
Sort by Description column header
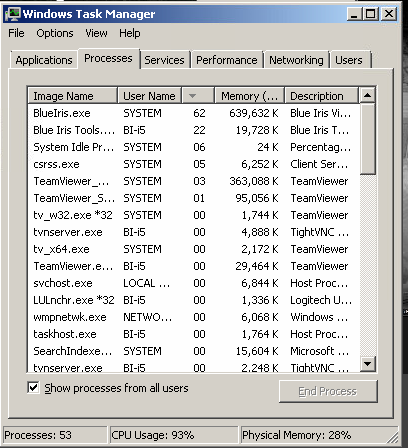(x=322, y=96)
